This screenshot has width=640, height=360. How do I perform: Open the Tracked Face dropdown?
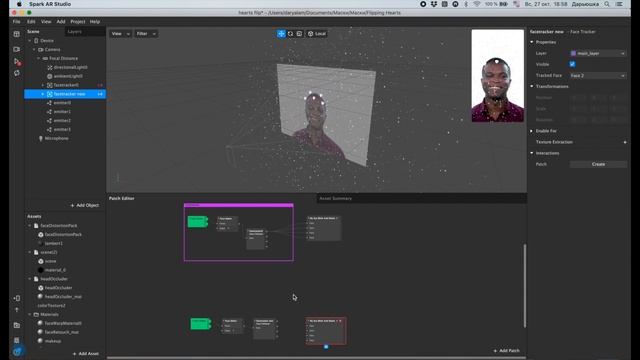(598, 76)
